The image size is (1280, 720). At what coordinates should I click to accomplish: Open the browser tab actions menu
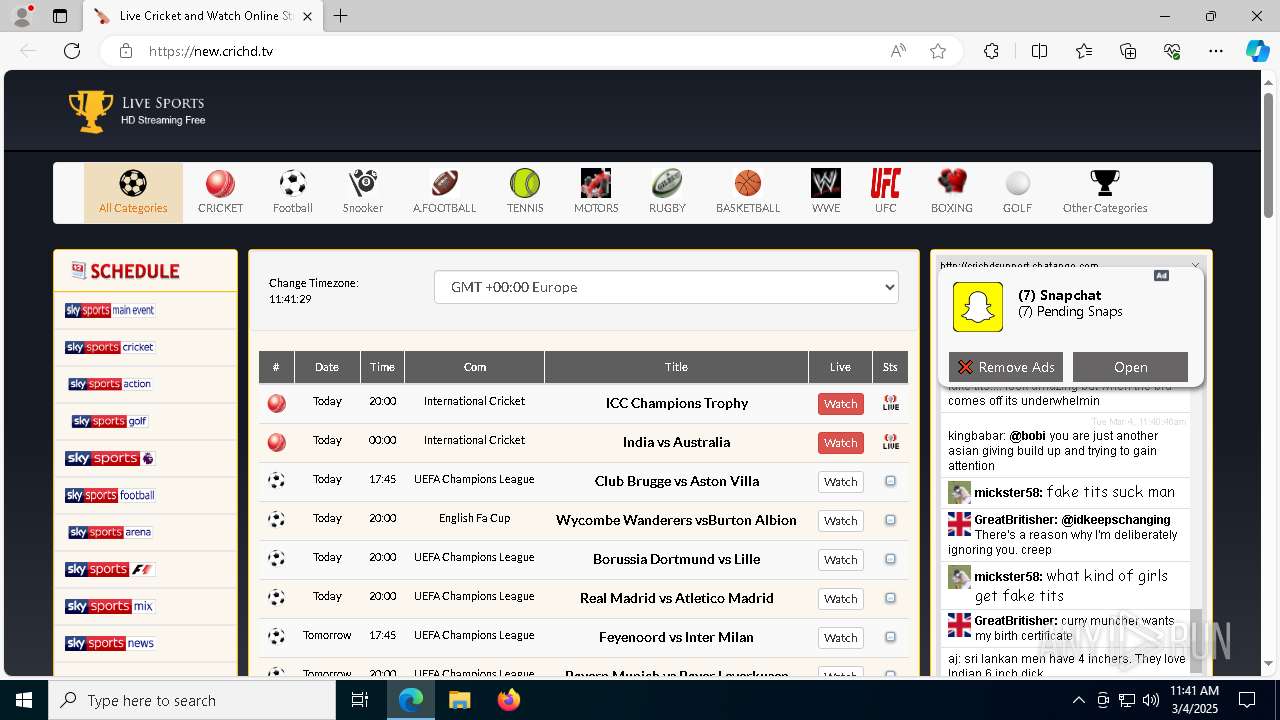60,16
